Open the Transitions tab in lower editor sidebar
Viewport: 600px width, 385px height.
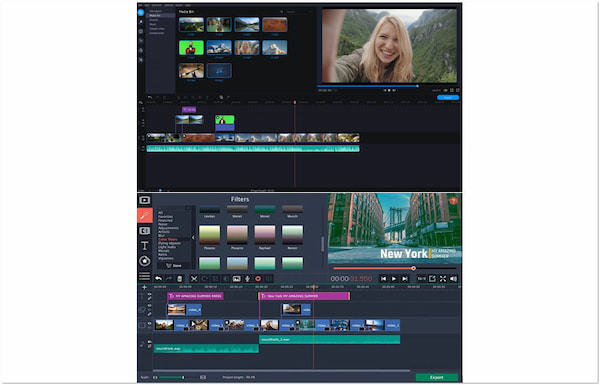[145, 231]
